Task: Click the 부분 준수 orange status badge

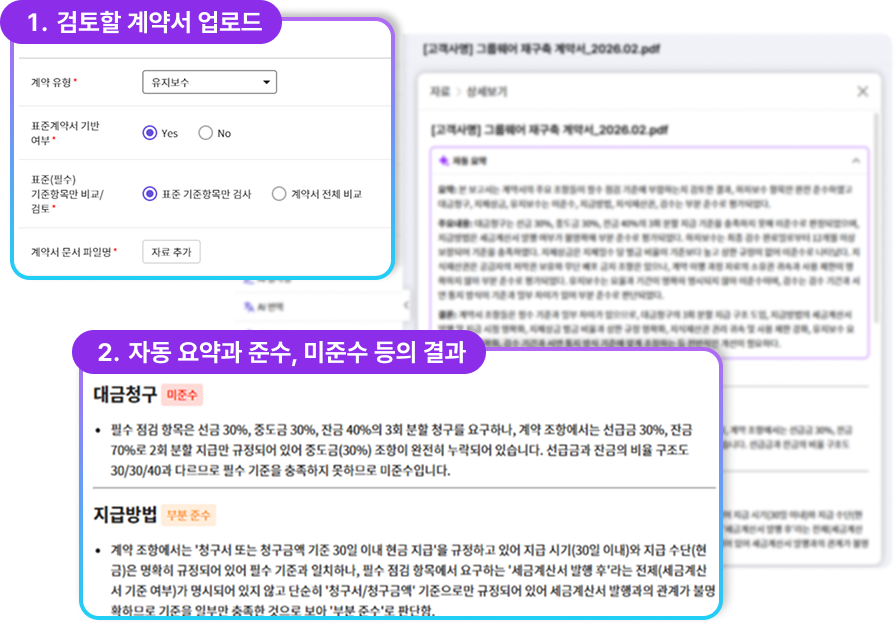Action: pos(190,516)
